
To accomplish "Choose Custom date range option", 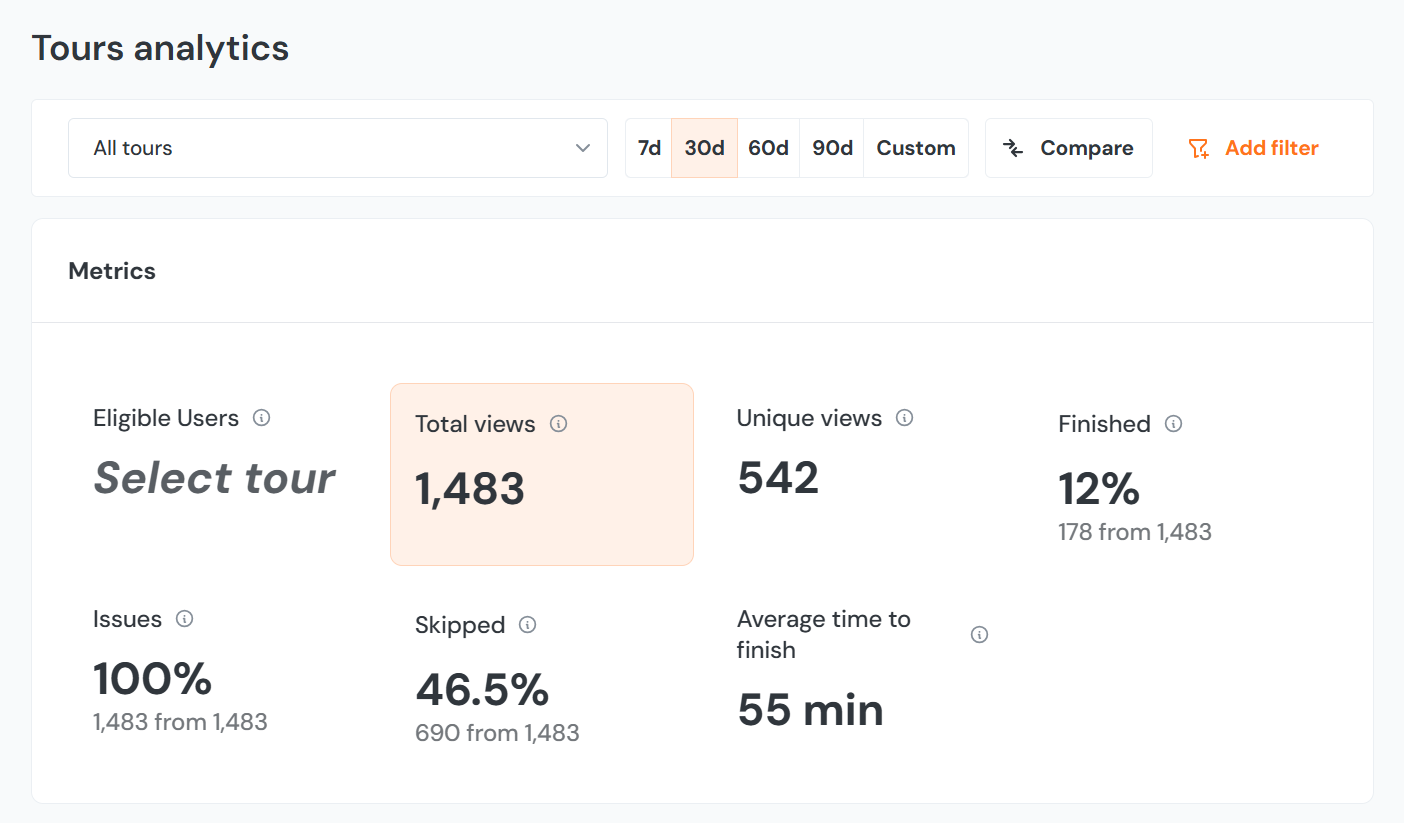I will pyautogui.click(x=915, y=148).
